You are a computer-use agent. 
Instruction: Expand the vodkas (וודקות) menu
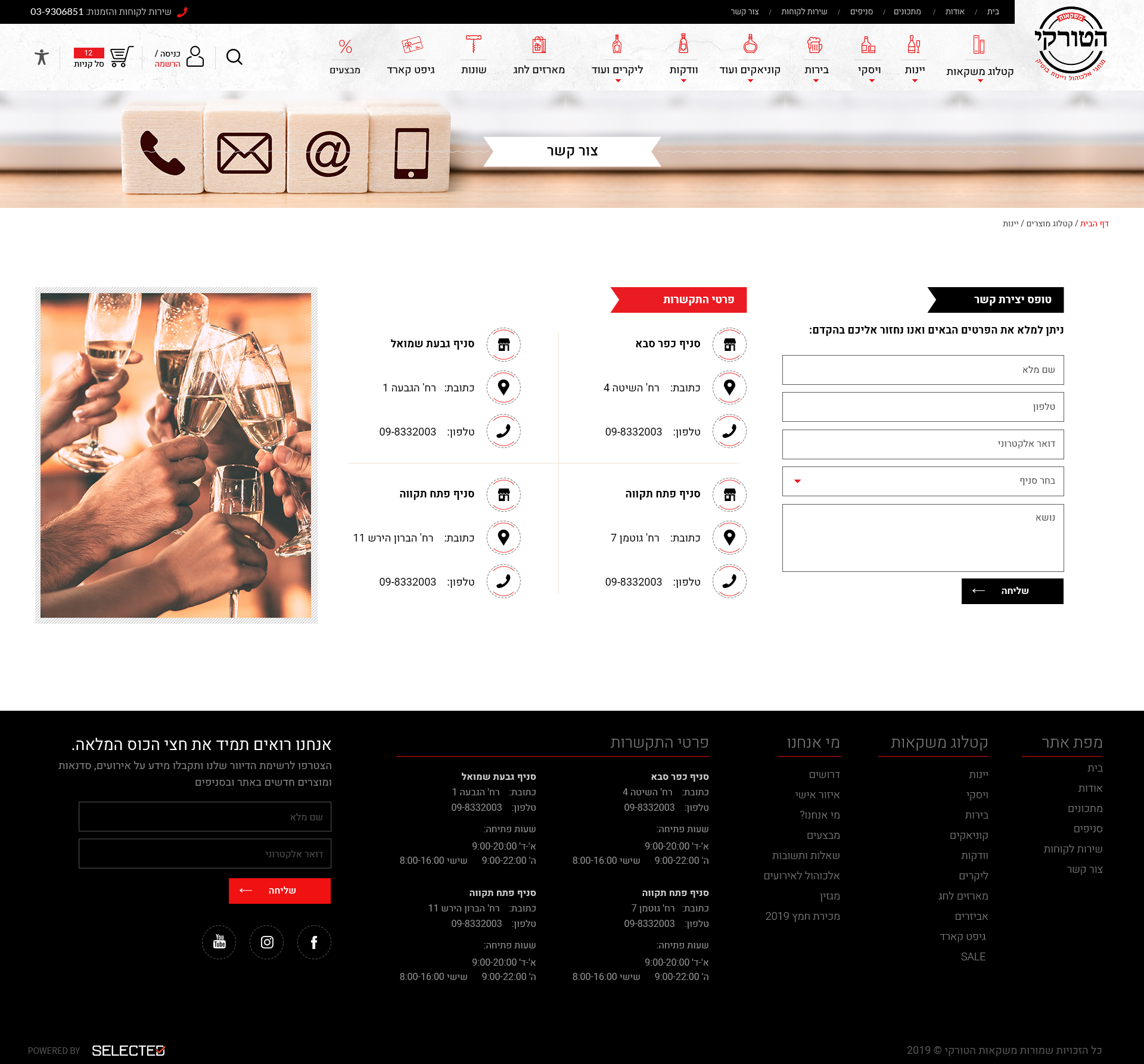coord(683,70)
